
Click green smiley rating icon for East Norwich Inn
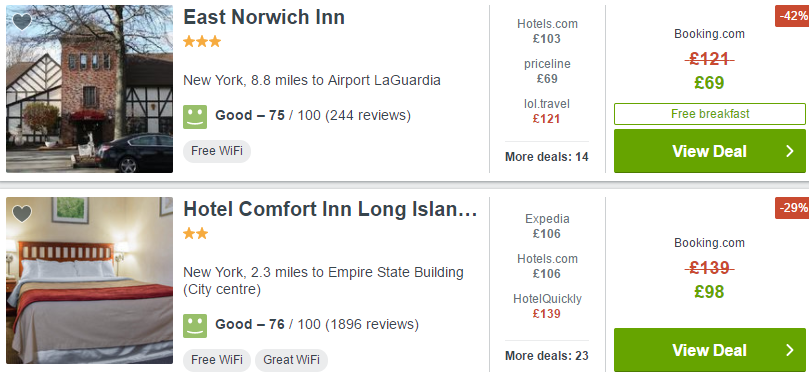[195, 117]
